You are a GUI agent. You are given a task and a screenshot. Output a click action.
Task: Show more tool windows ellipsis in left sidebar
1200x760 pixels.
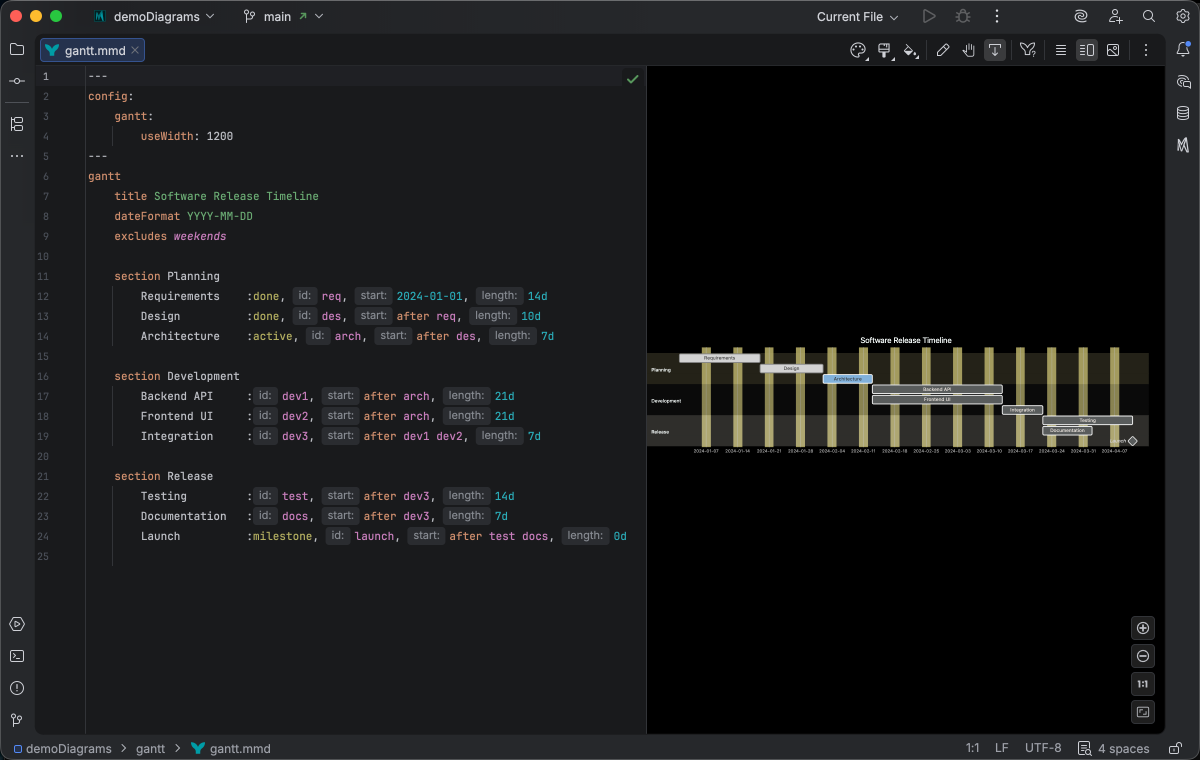click(x=17, y=156)
